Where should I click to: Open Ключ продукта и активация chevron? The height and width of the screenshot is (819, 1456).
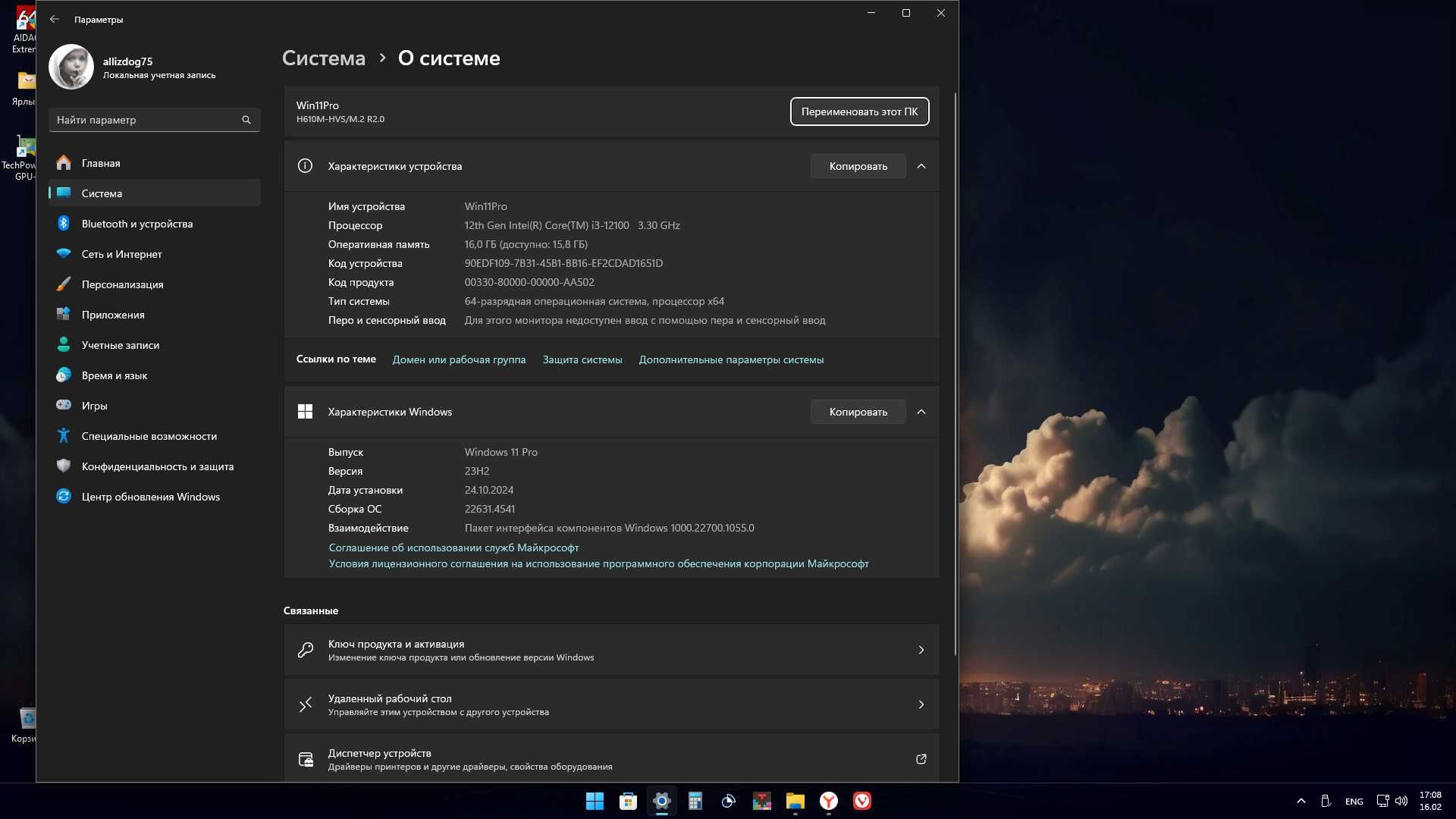click(921, 650)
